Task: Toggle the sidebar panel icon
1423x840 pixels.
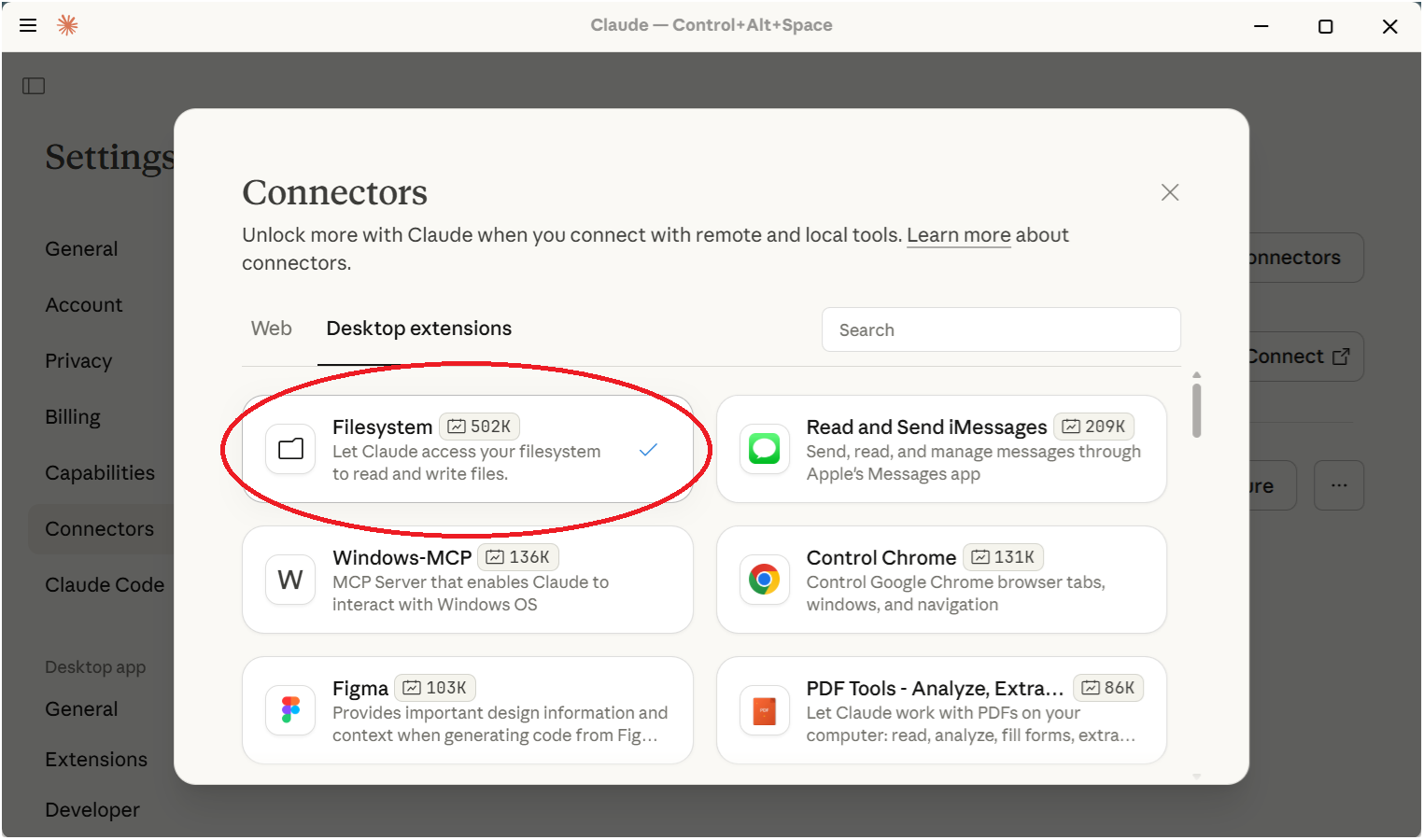Action: coord(34,86)
